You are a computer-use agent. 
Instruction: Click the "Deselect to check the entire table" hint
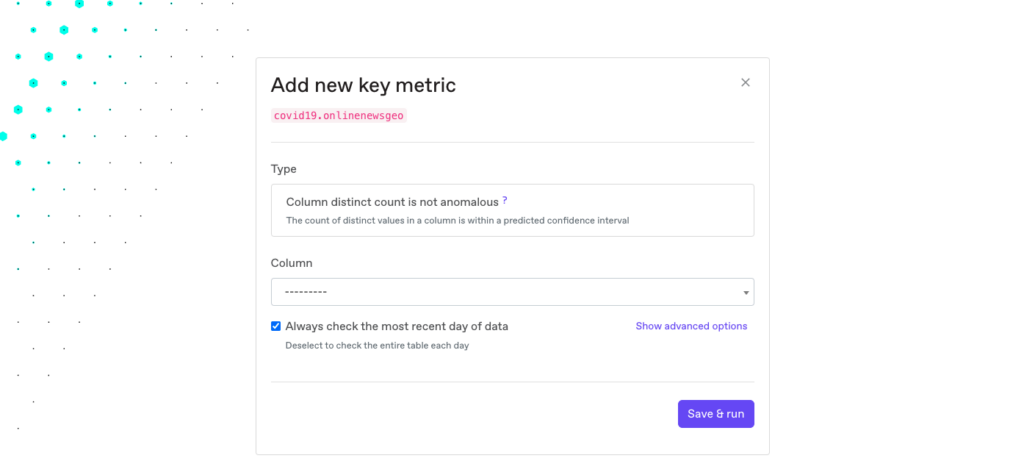377,345
